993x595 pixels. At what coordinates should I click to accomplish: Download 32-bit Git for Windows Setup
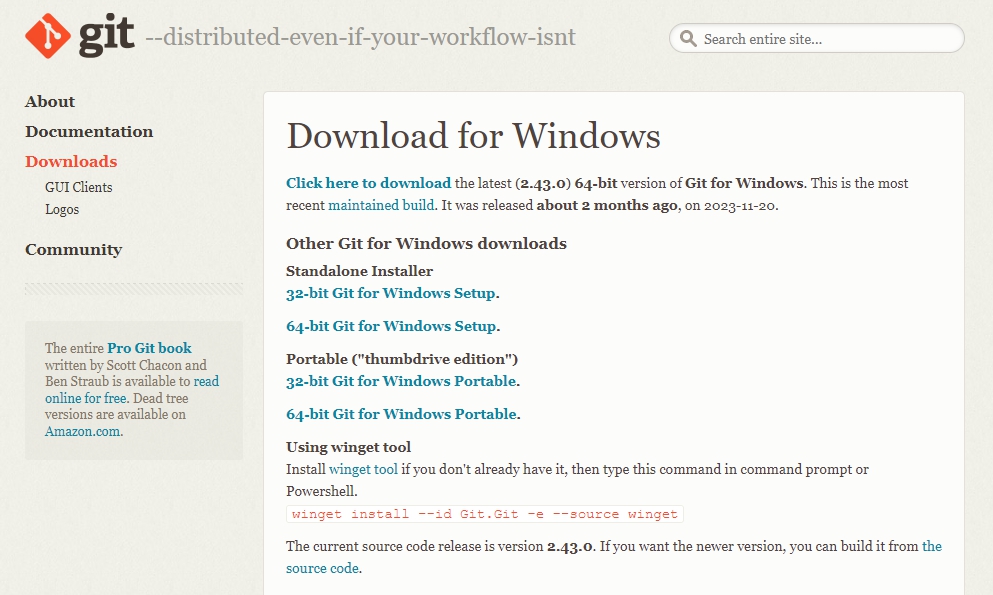pyautogui.click(x=391, y=293)
